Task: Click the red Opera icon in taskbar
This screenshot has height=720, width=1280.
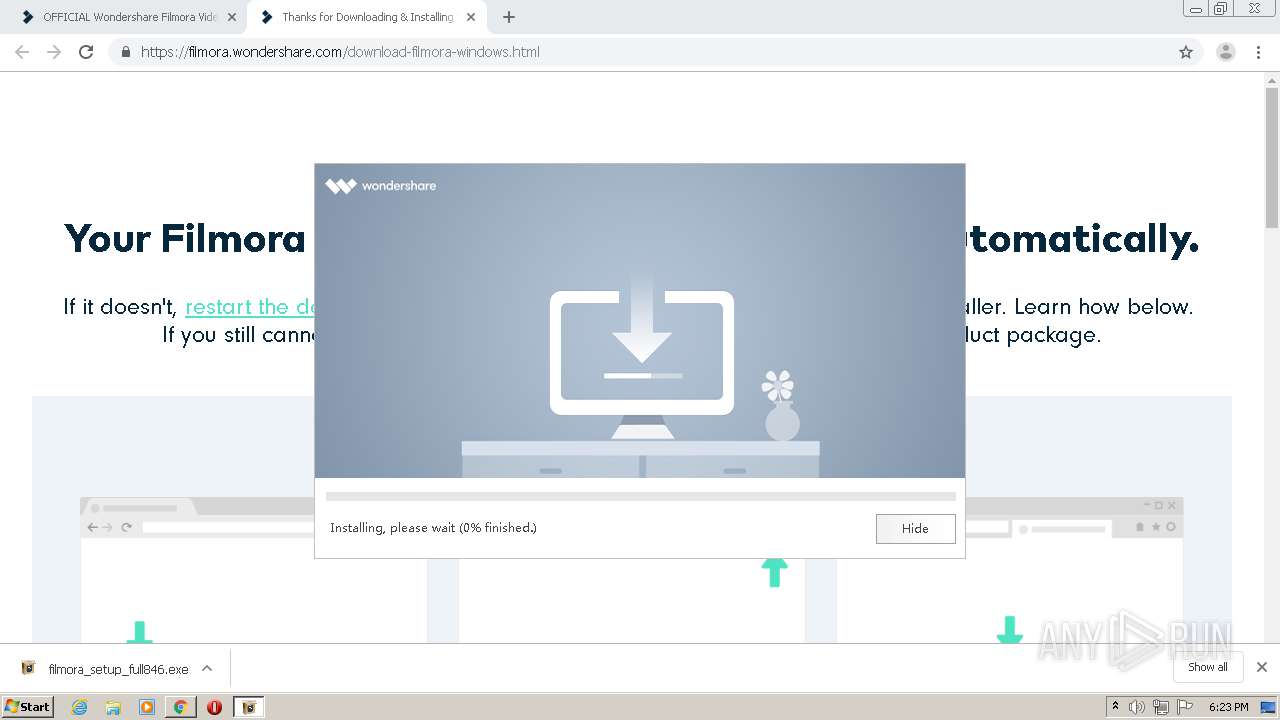Action: pyautogui.click(x=214, y=707)
